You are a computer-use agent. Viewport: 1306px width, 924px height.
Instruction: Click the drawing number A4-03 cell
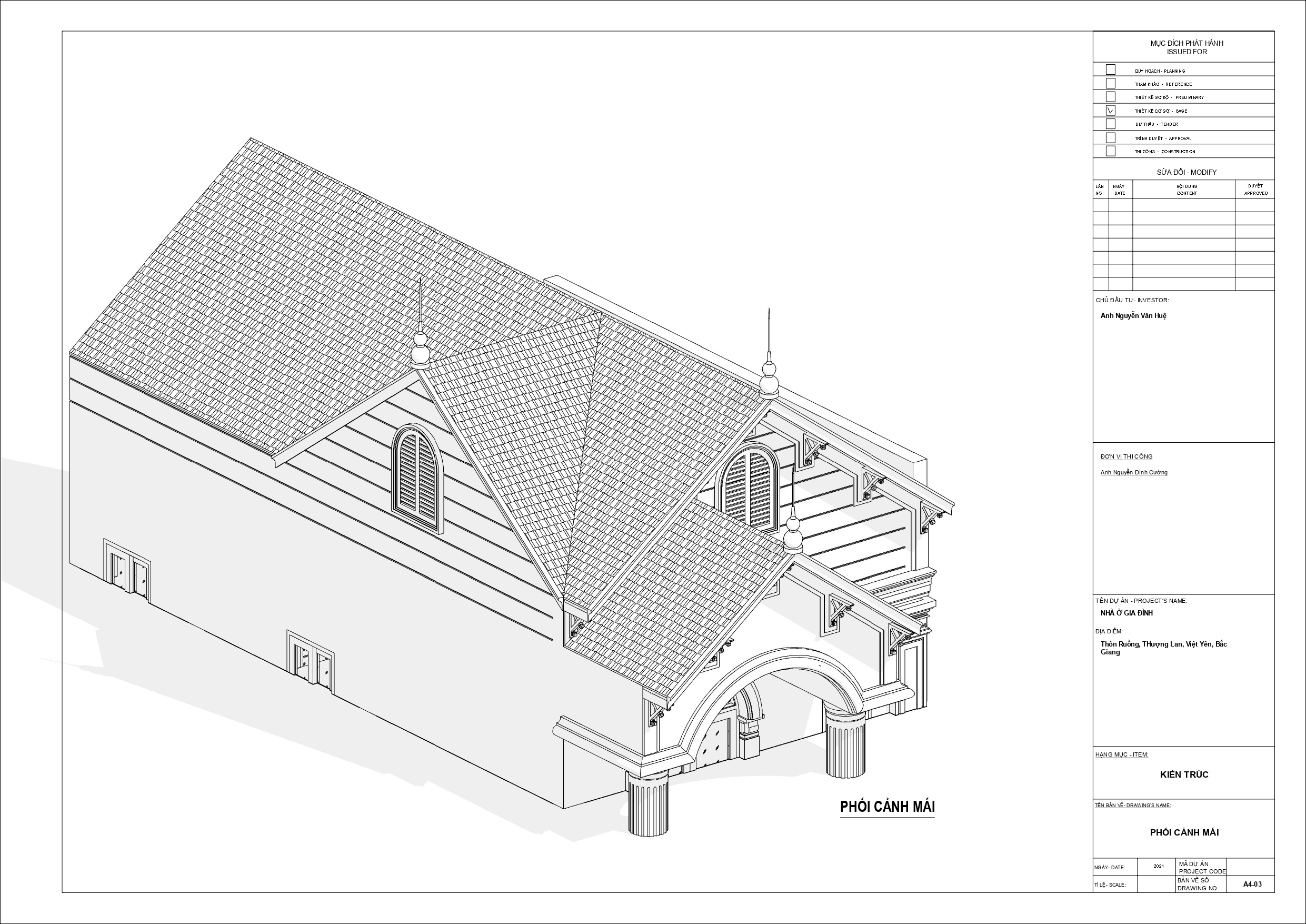1252,884
